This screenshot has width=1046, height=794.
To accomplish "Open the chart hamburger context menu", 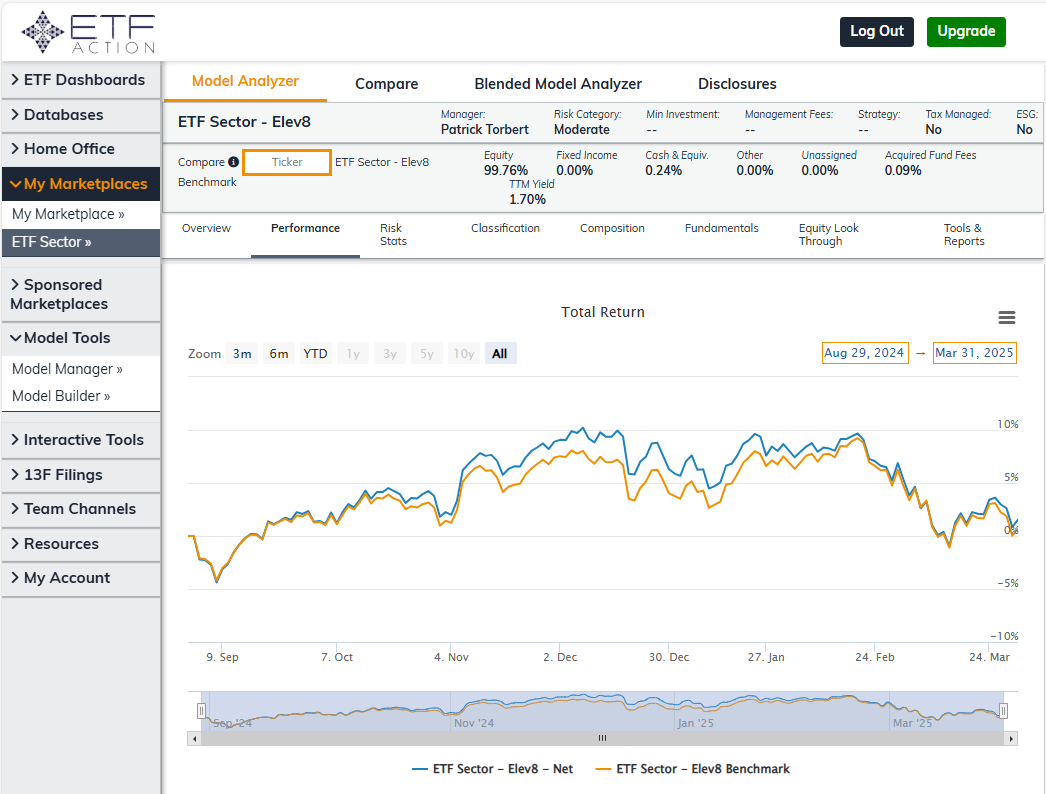I will coord(1007,318).
